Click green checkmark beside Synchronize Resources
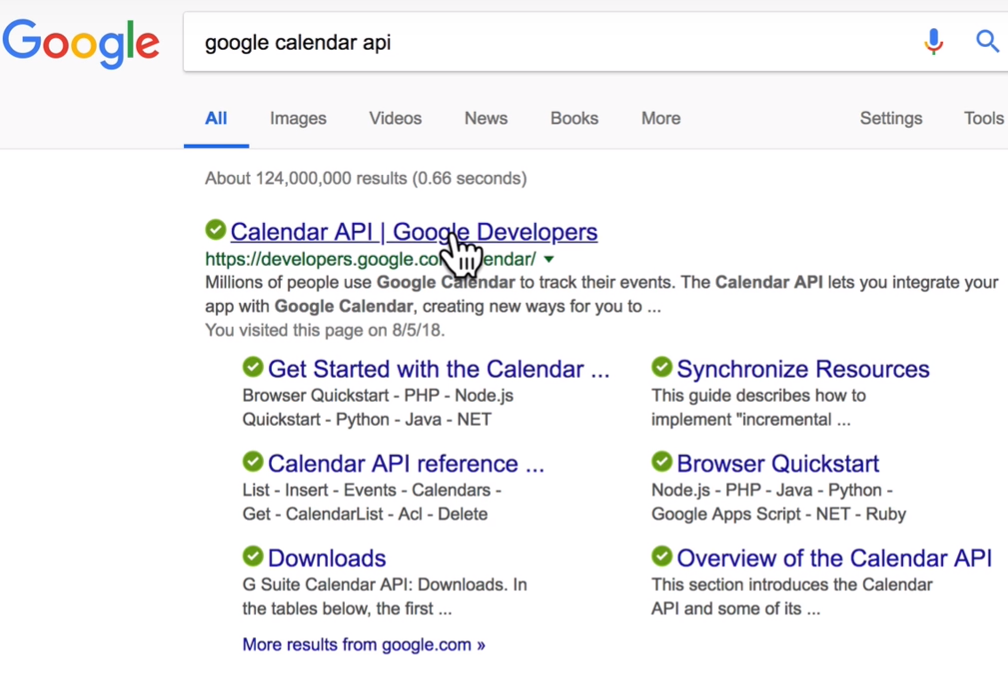 [x=662, y=367]
